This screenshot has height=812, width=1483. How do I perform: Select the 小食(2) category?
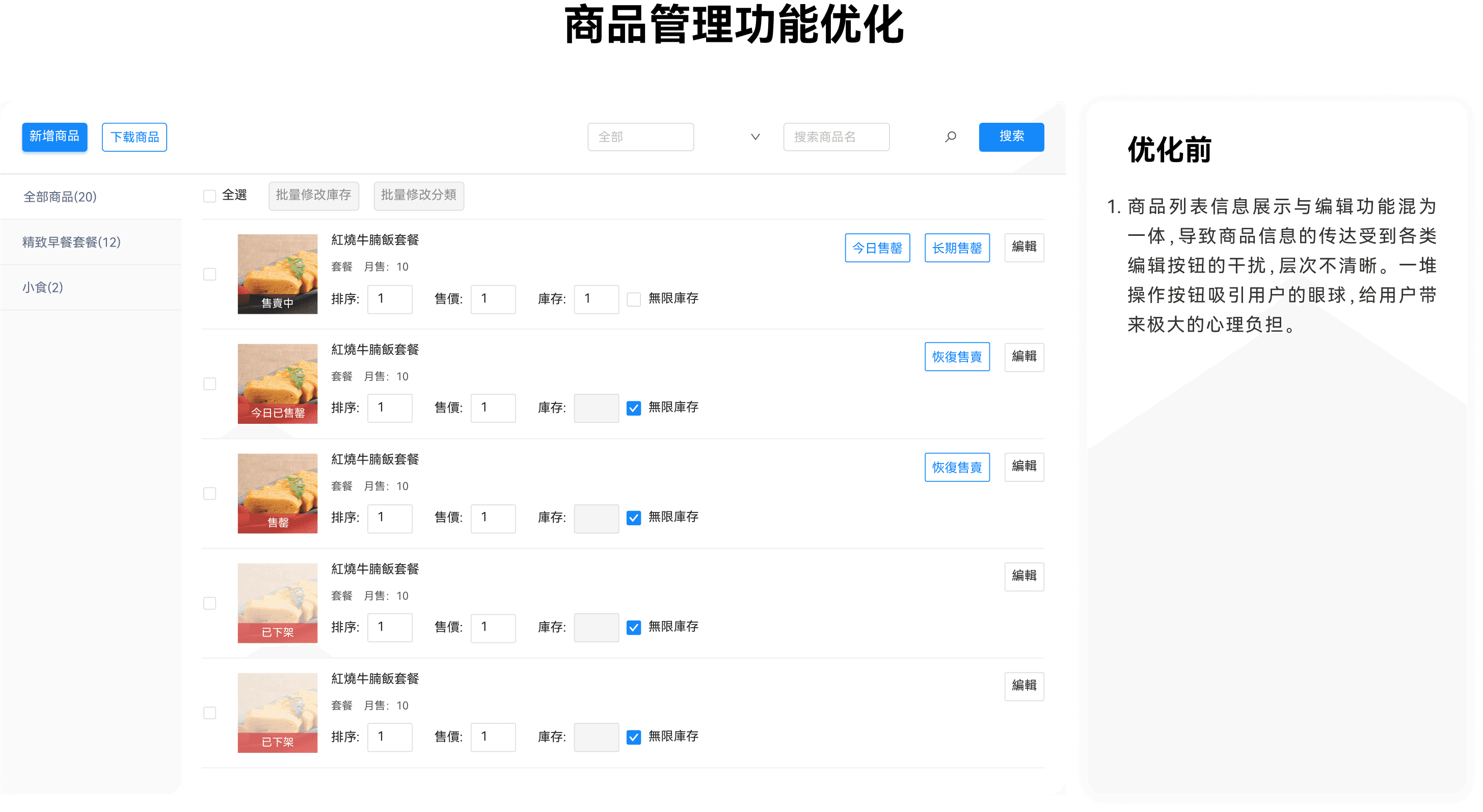pyautogui.click(x=43, y=287)
